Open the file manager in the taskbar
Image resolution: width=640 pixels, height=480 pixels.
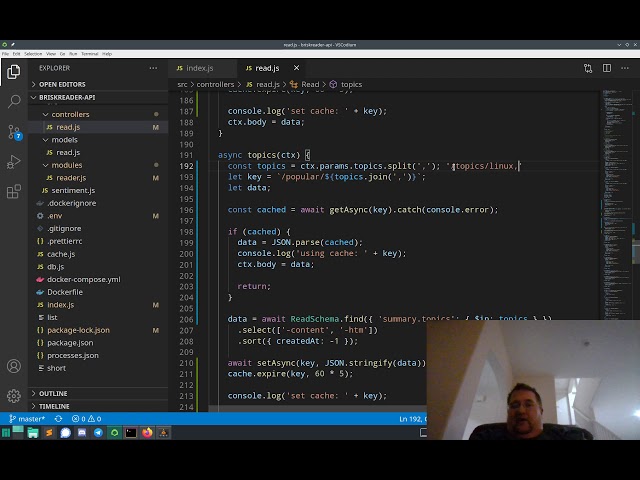point(33,433)
